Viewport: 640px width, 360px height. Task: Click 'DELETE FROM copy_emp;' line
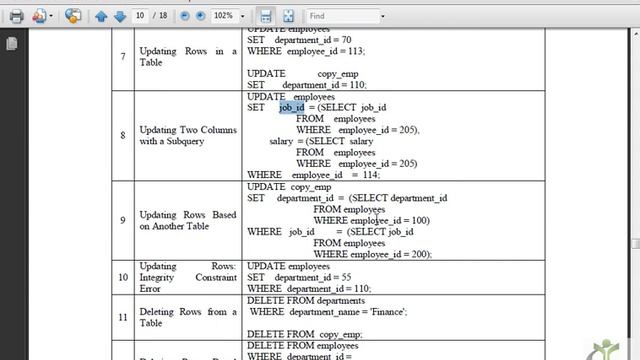pyautogui.click(x=304, y=334)
